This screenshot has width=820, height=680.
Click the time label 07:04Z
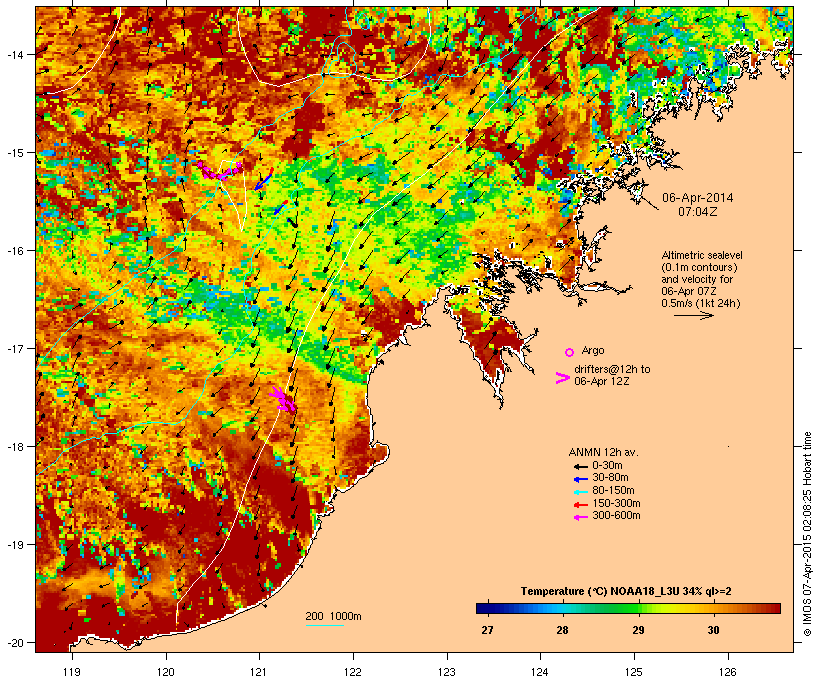coord(698,212)
